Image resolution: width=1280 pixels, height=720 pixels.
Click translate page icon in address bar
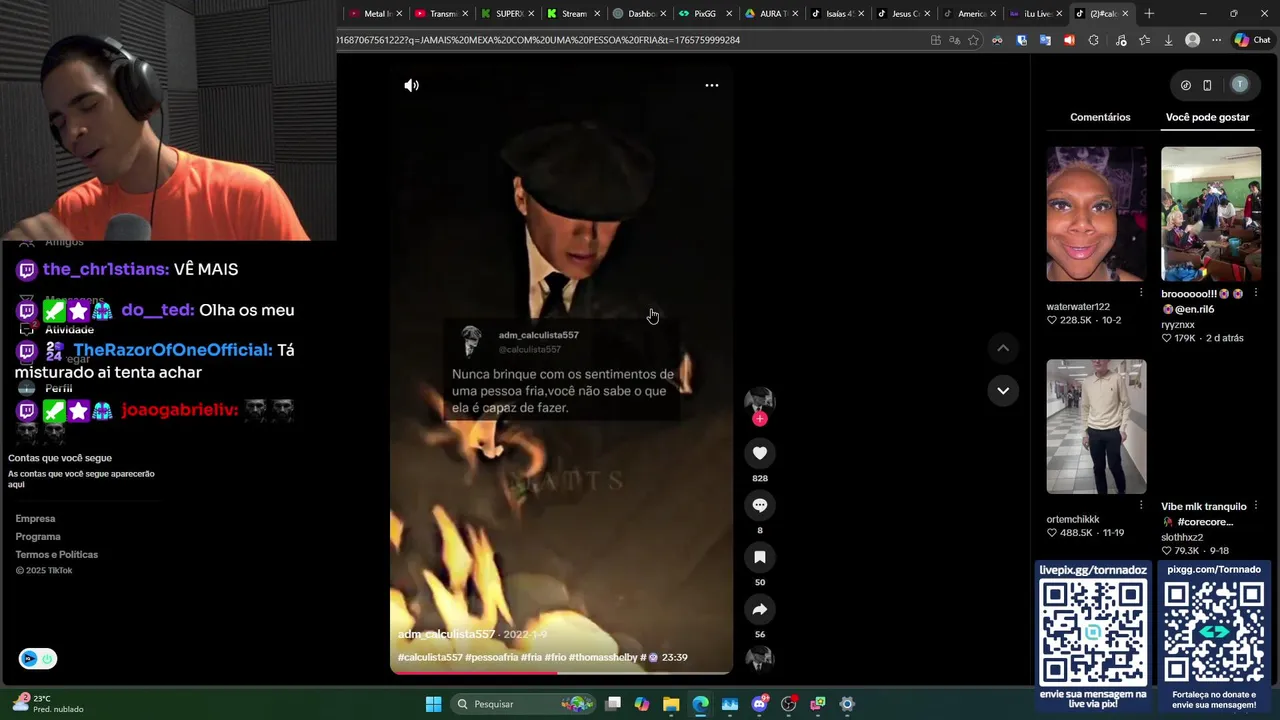click(954, 40)
